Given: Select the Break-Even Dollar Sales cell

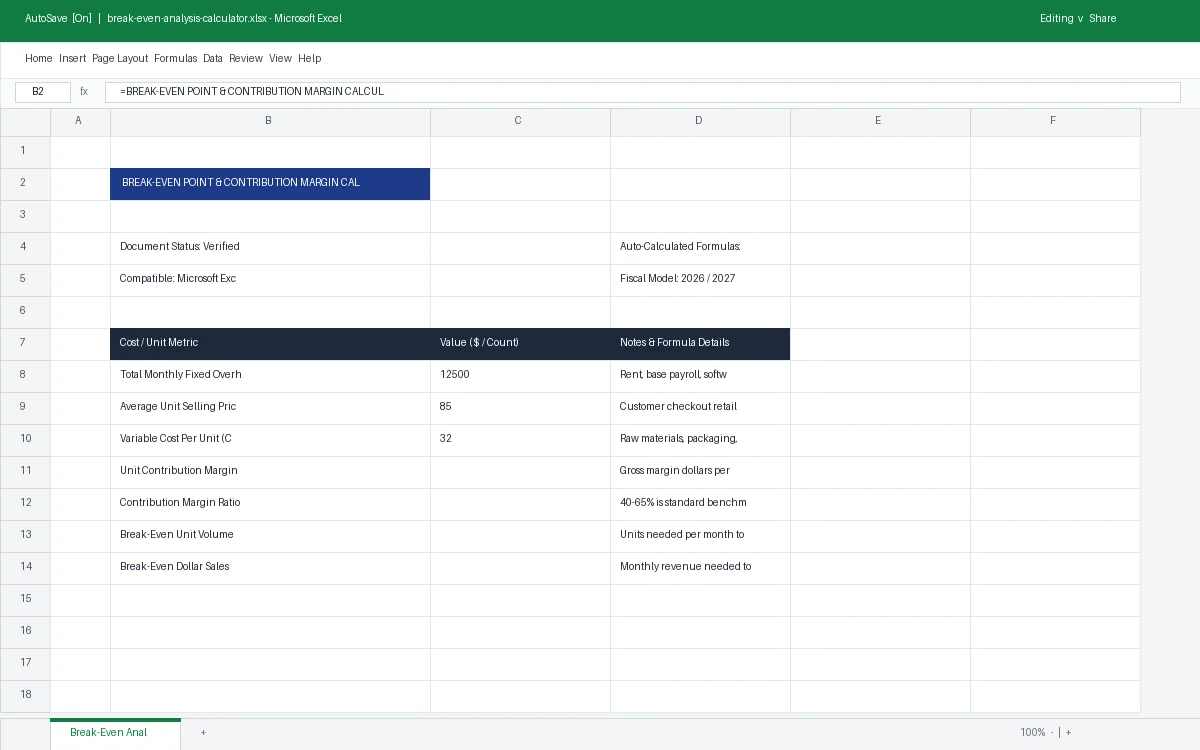Looking at the screenshot, I should 270,567.
